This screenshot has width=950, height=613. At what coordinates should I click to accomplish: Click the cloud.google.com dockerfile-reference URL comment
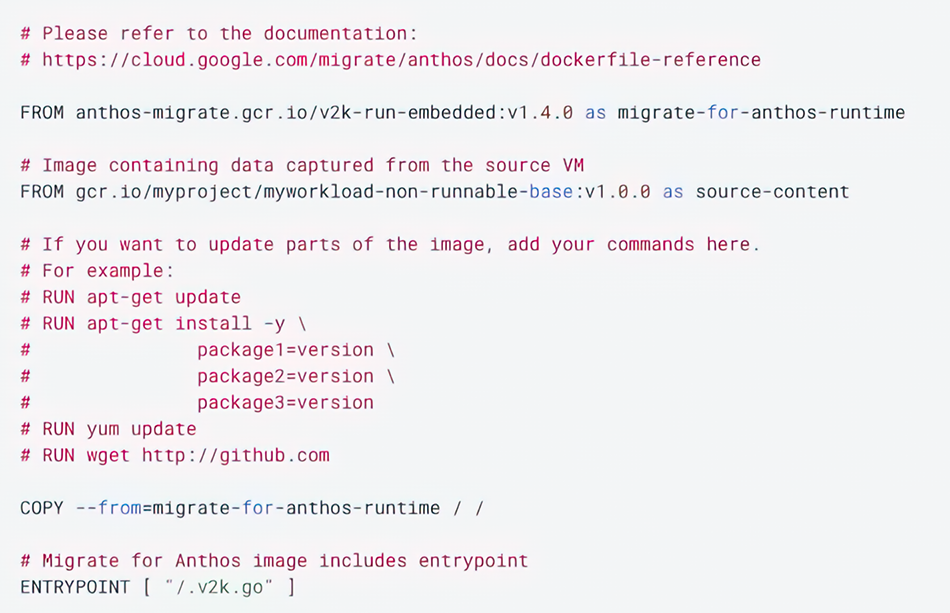click(390, 60)
